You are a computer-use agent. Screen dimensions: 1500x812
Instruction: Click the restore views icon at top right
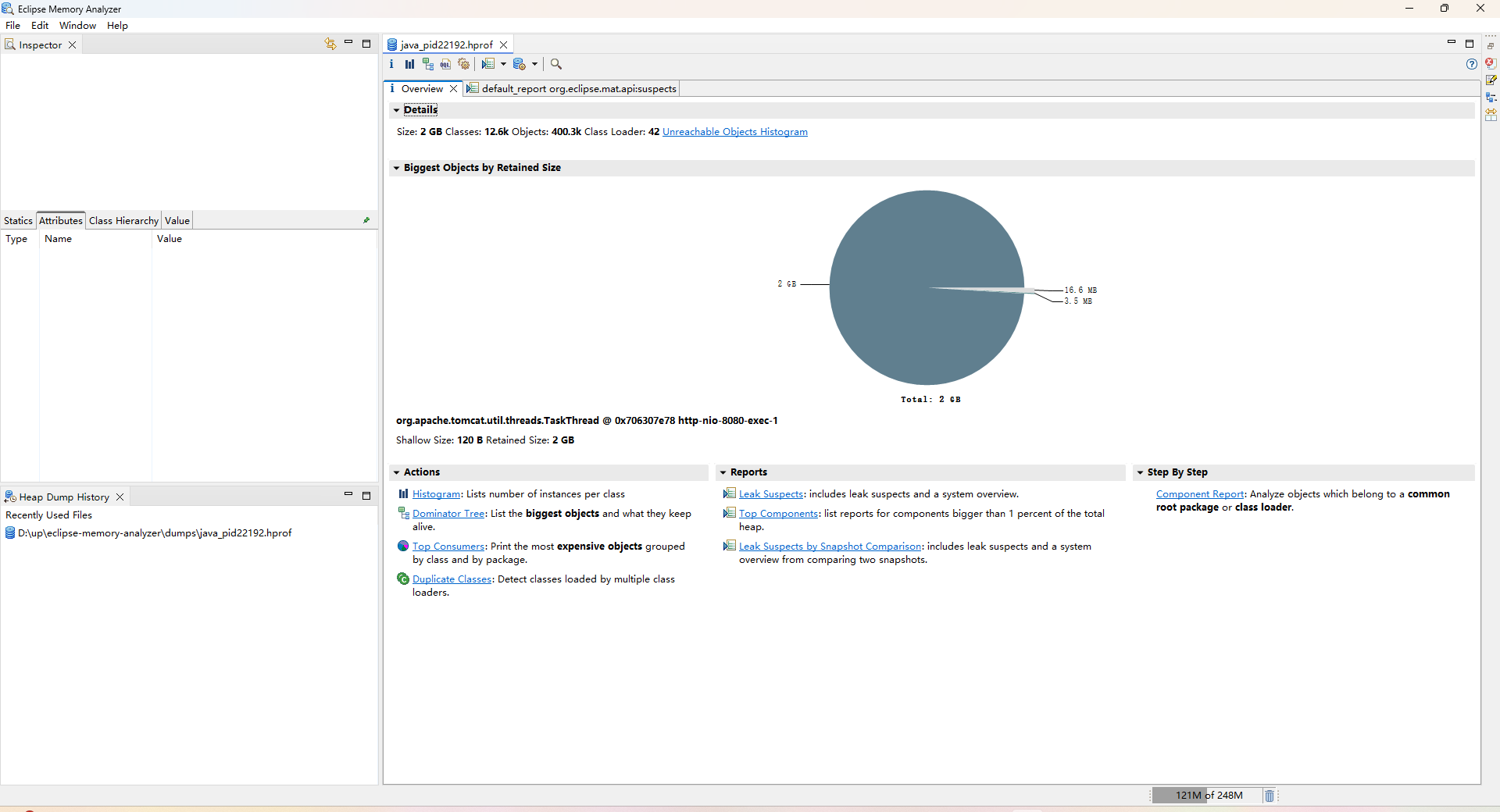pyautogui.click(x=1491, y=46)
